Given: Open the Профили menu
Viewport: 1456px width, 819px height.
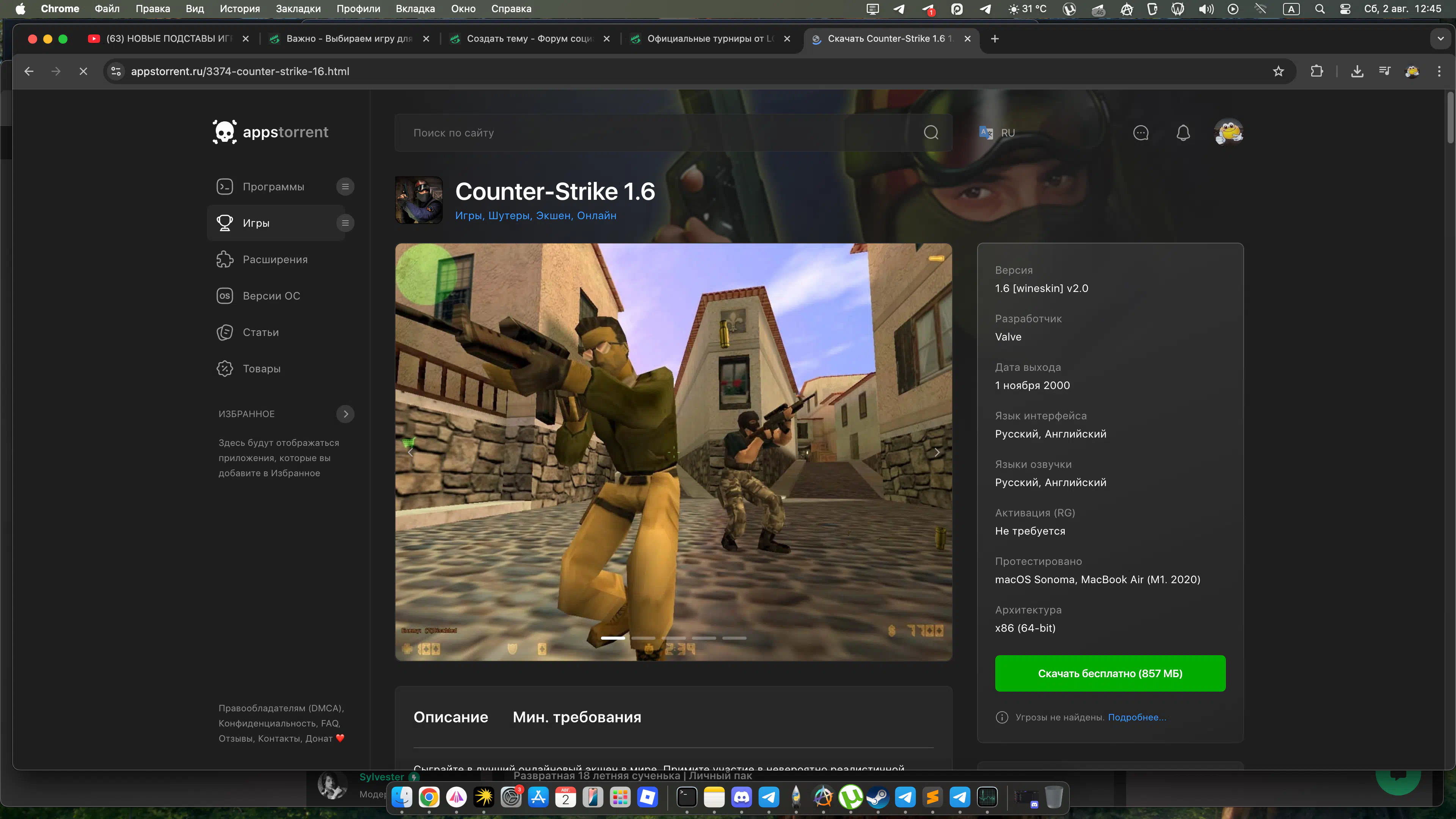Looking at the screenshot, I should tap(358, 8).
